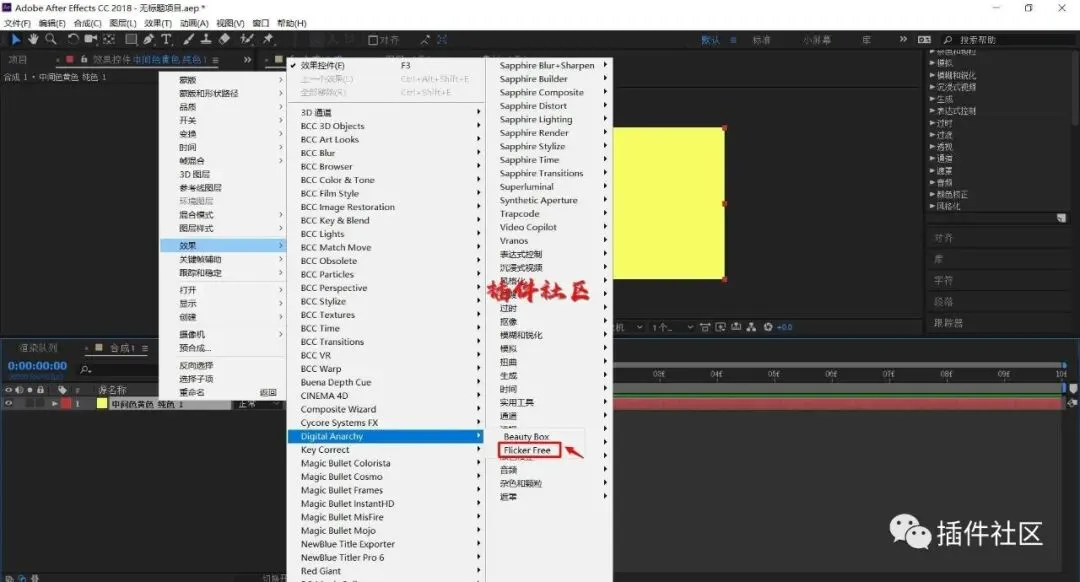Click the timeline layer search magnifier
This screenshot has height=582, width=1080.
click(85, 370)
